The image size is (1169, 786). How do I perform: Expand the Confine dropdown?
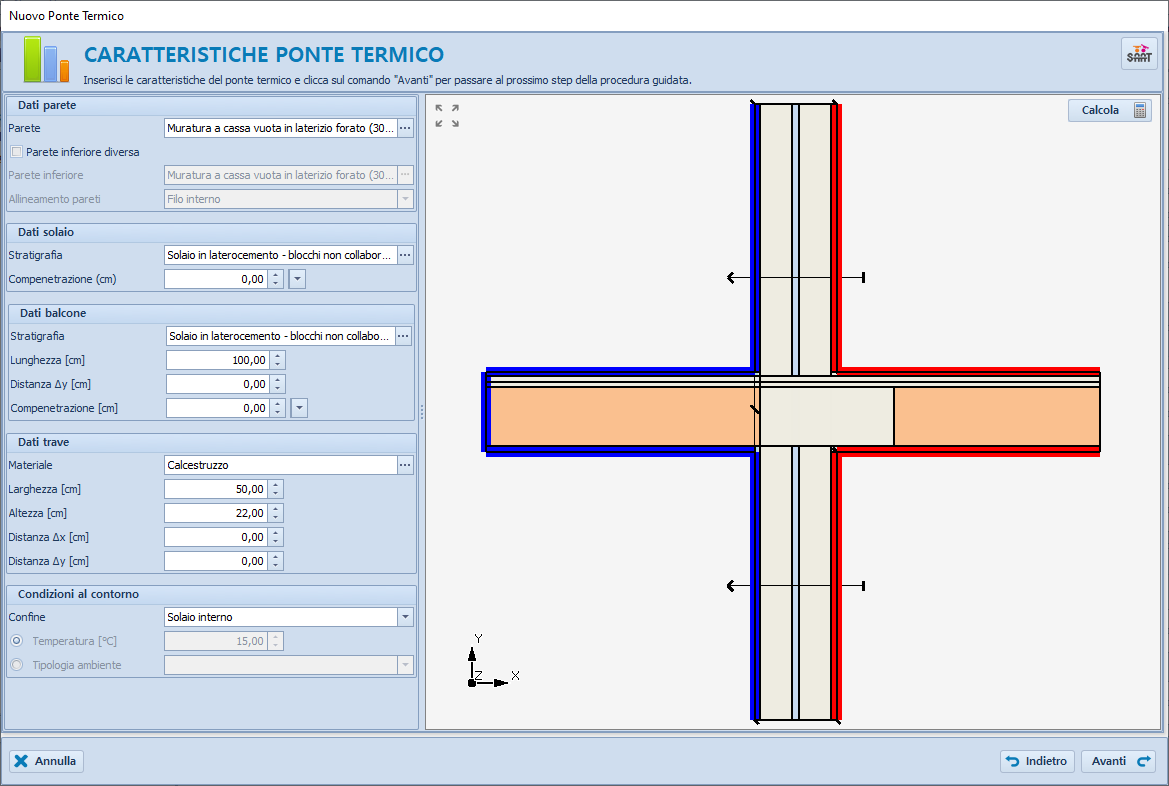(x=405, y=617)
